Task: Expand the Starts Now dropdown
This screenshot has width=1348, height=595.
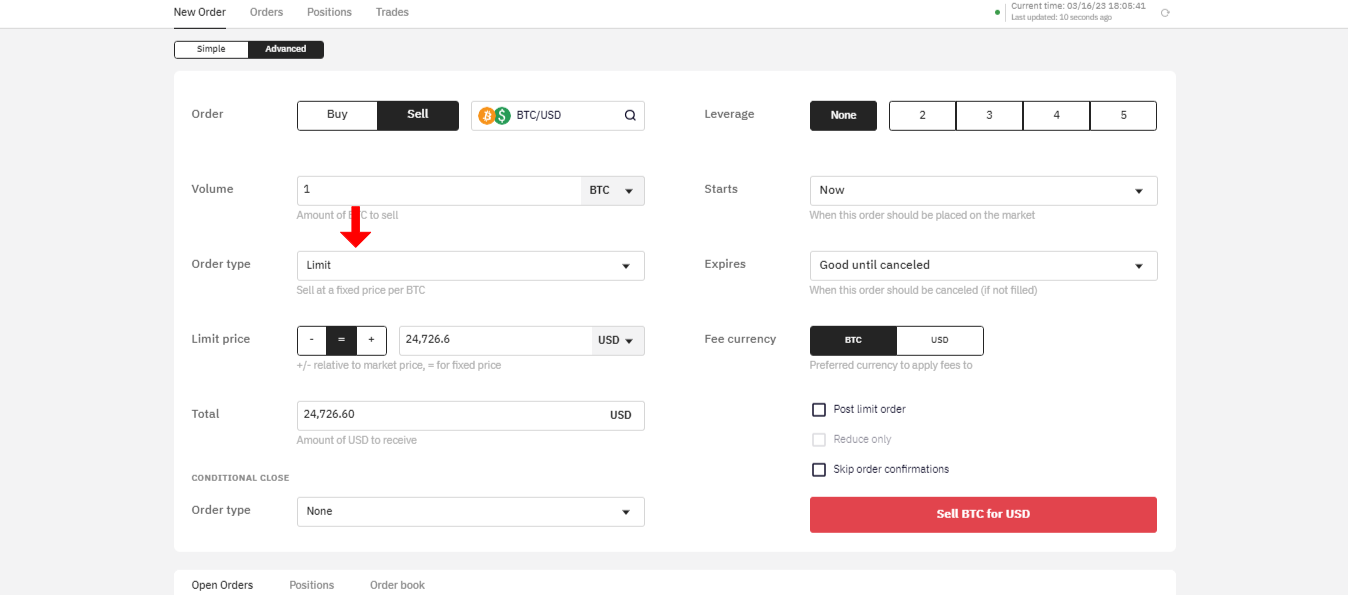Action: pos(983,191)
